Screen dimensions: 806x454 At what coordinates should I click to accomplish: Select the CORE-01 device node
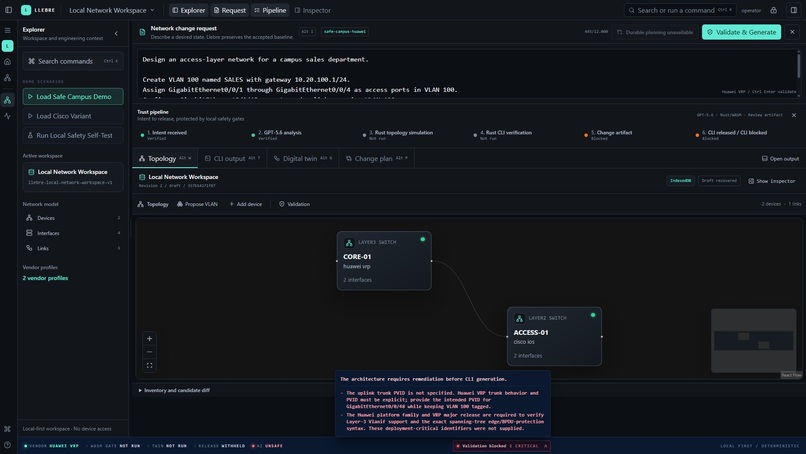click(x=384, y=261)
